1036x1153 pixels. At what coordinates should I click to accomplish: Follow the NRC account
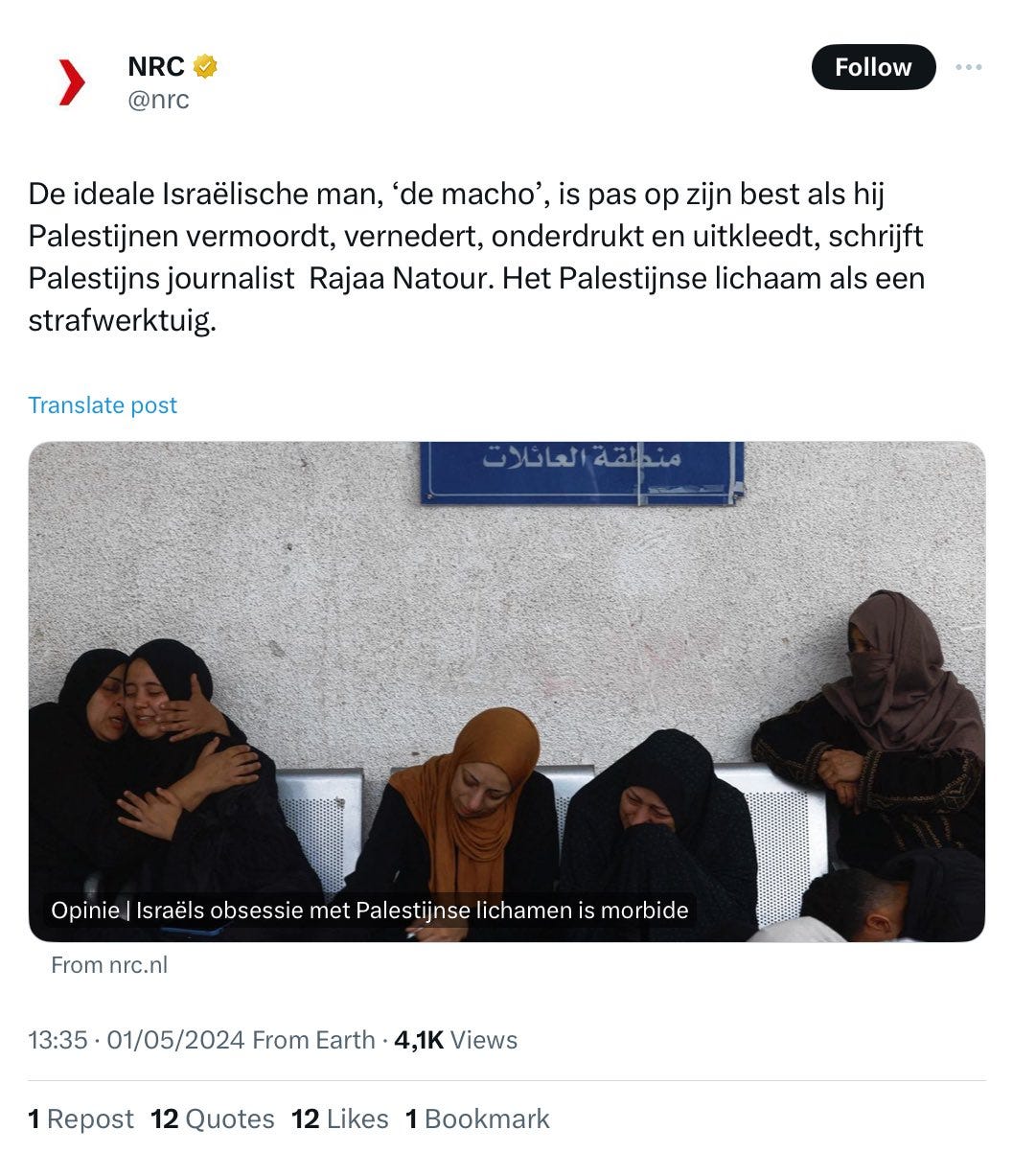tap(873, 67)
